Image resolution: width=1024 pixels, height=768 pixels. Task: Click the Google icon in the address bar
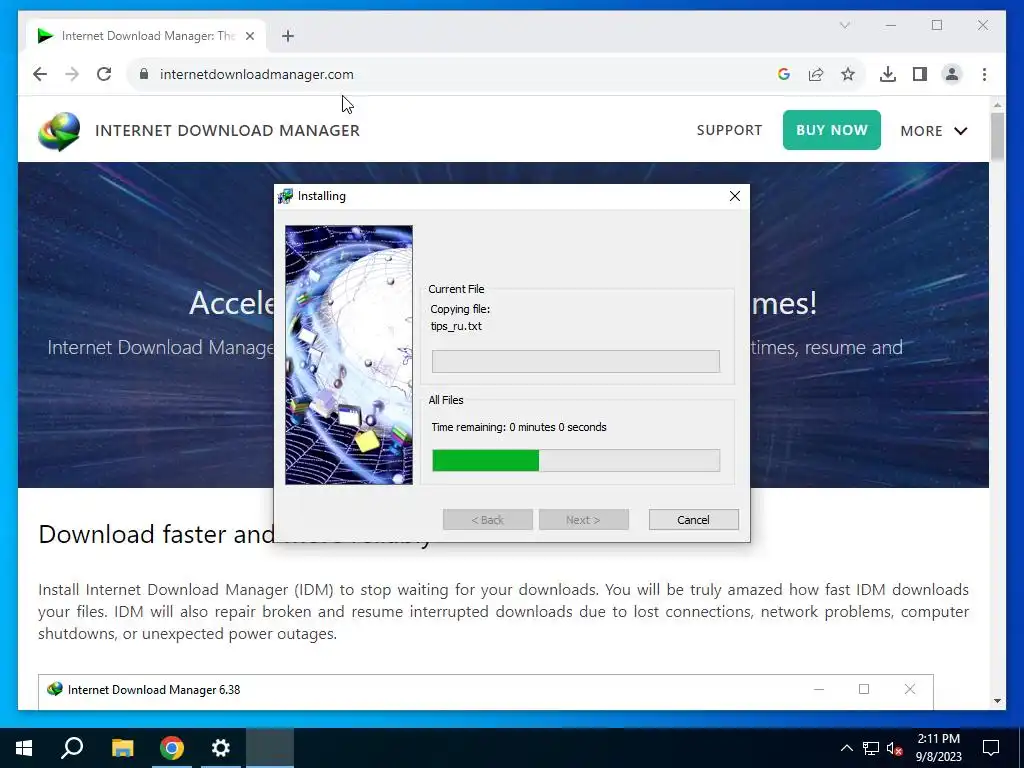pyautogui.click(x=784, y=74)
